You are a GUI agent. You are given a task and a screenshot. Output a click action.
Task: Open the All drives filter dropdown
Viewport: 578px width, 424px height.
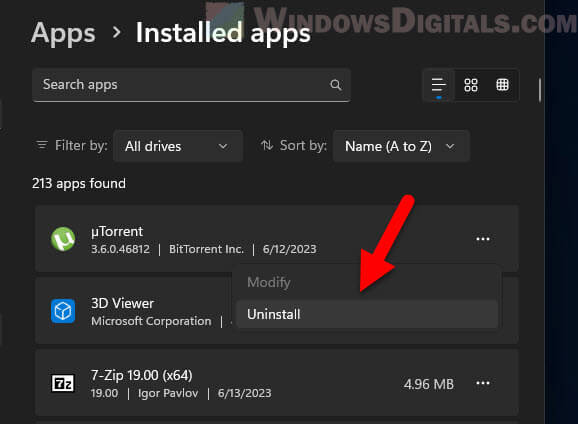click(x=178, y=146)
